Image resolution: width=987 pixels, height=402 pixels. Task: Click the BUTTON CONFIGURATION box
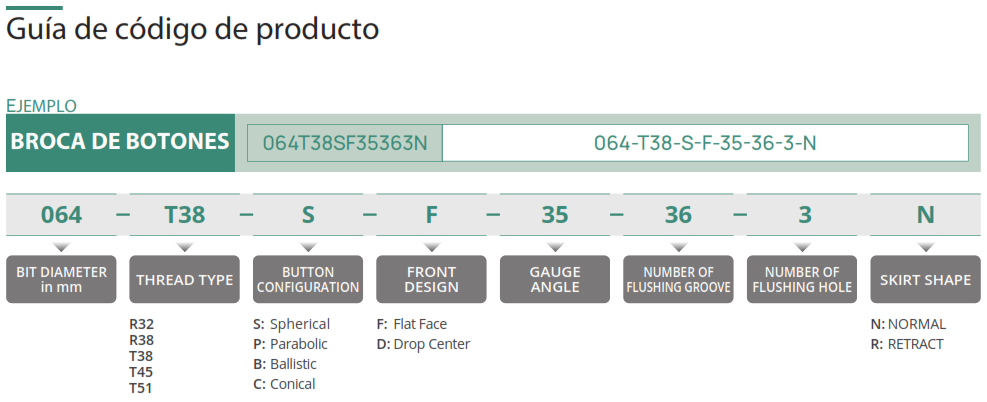pos(308,279)
